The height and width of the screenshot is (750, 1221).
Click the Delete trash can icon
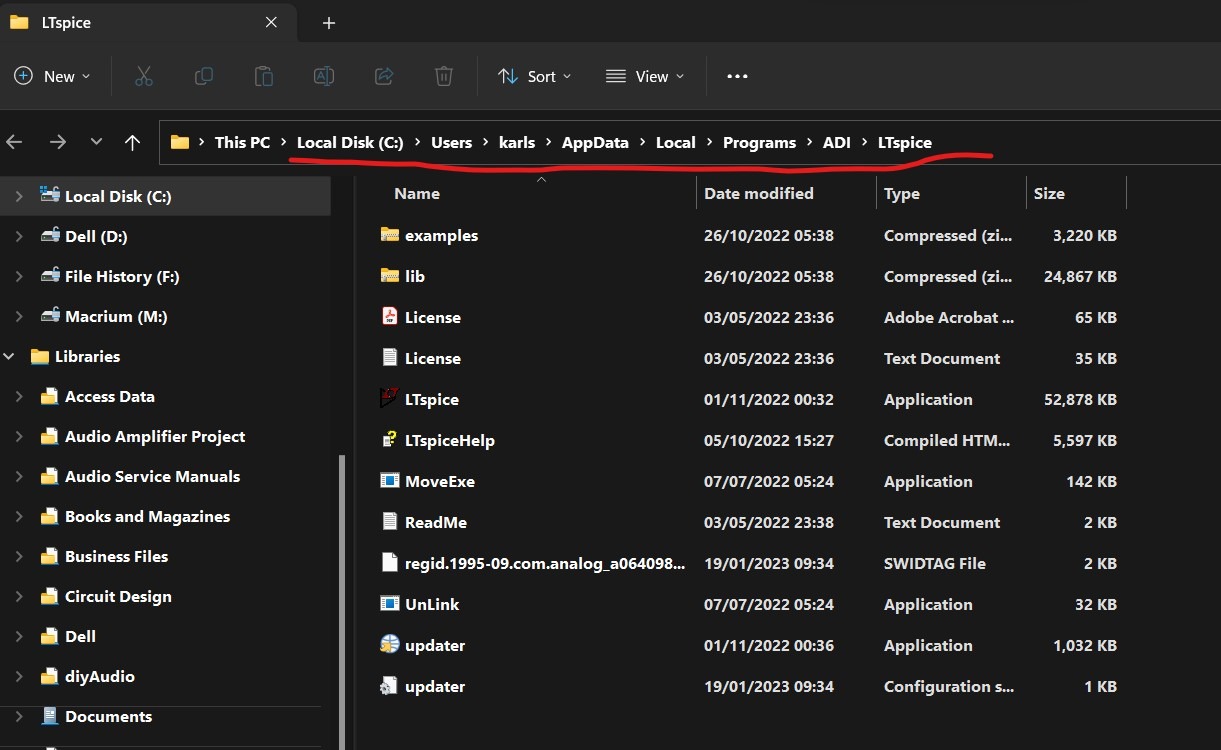[444, 76]
